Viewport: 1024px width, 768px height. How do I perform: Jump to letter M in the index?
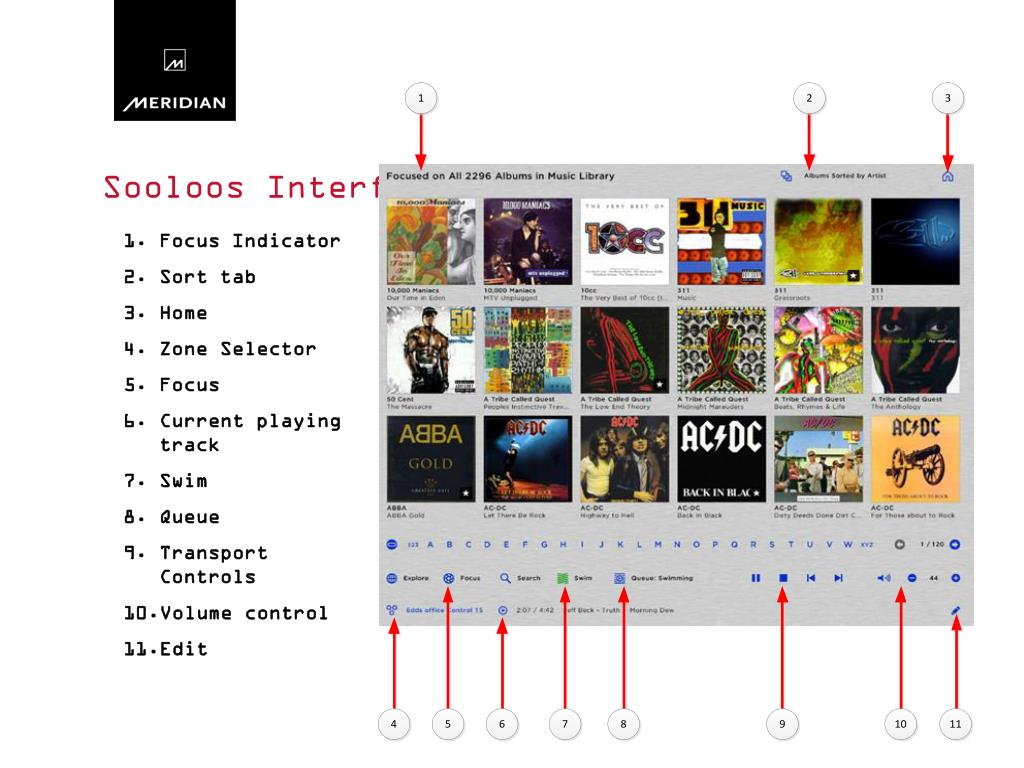click(x=658, y=544)
